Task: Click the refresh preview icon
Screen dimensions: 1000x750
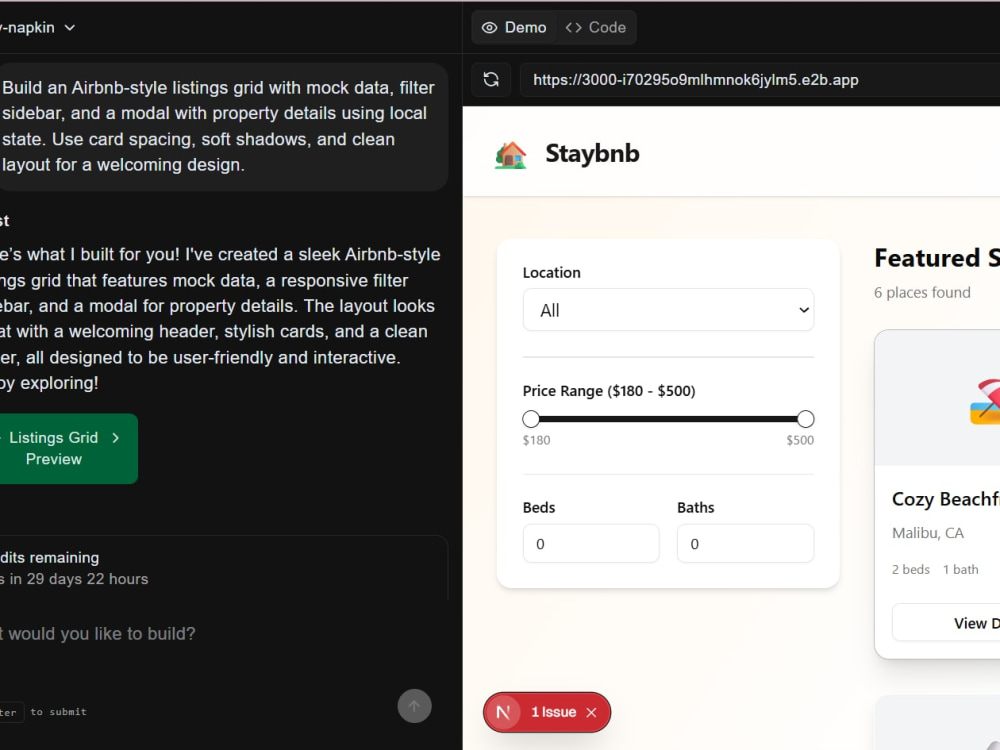Action: (x=490, y=80)
